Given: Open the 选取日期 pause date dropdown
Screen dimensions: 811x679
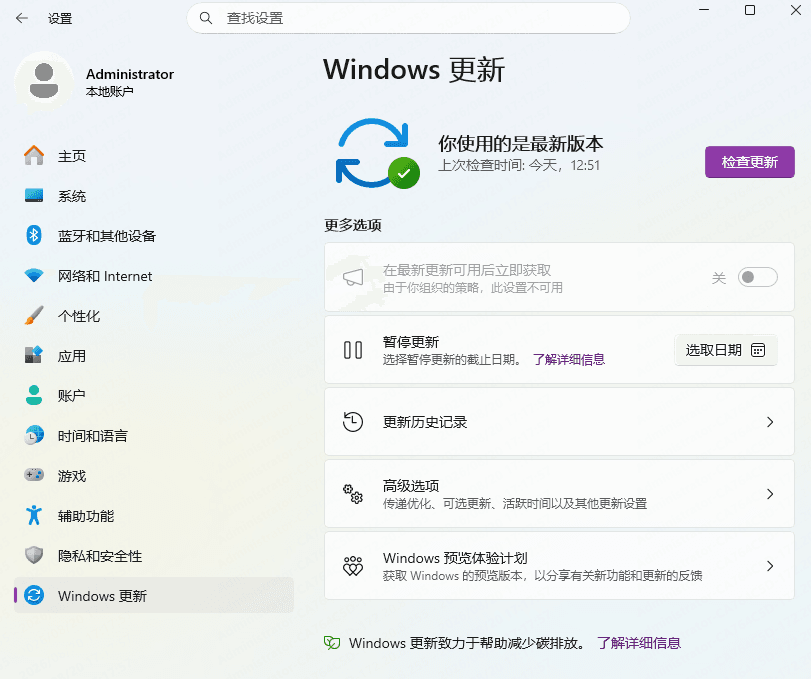Looking at the screenshot, I should 726,350.
